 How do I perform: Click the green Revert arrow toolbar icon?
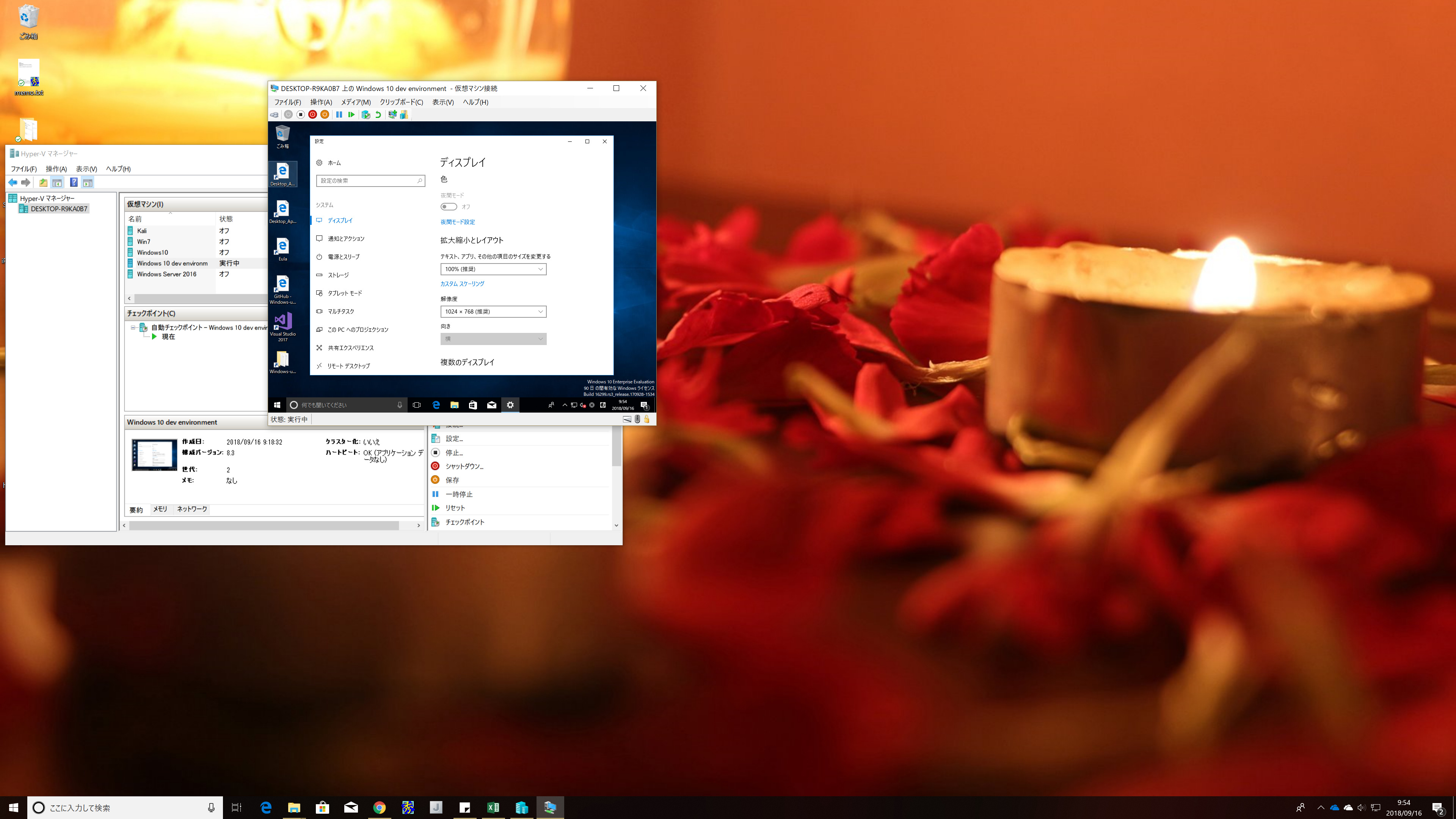378,115
